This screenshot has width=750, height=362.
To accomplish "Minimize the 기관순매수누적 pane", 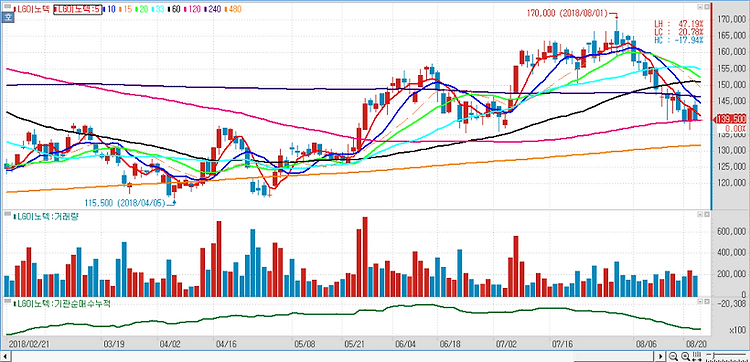I will pos(700,302).
